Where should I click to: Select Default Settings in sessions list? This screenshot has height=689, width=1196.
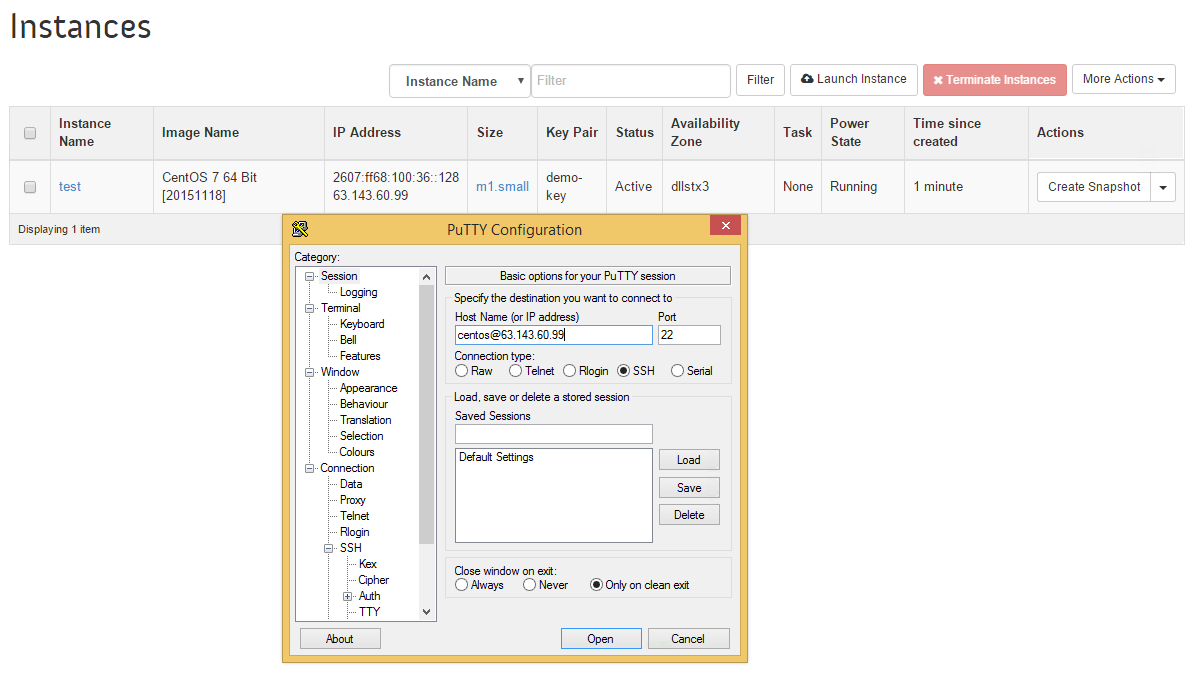point(497,457)
